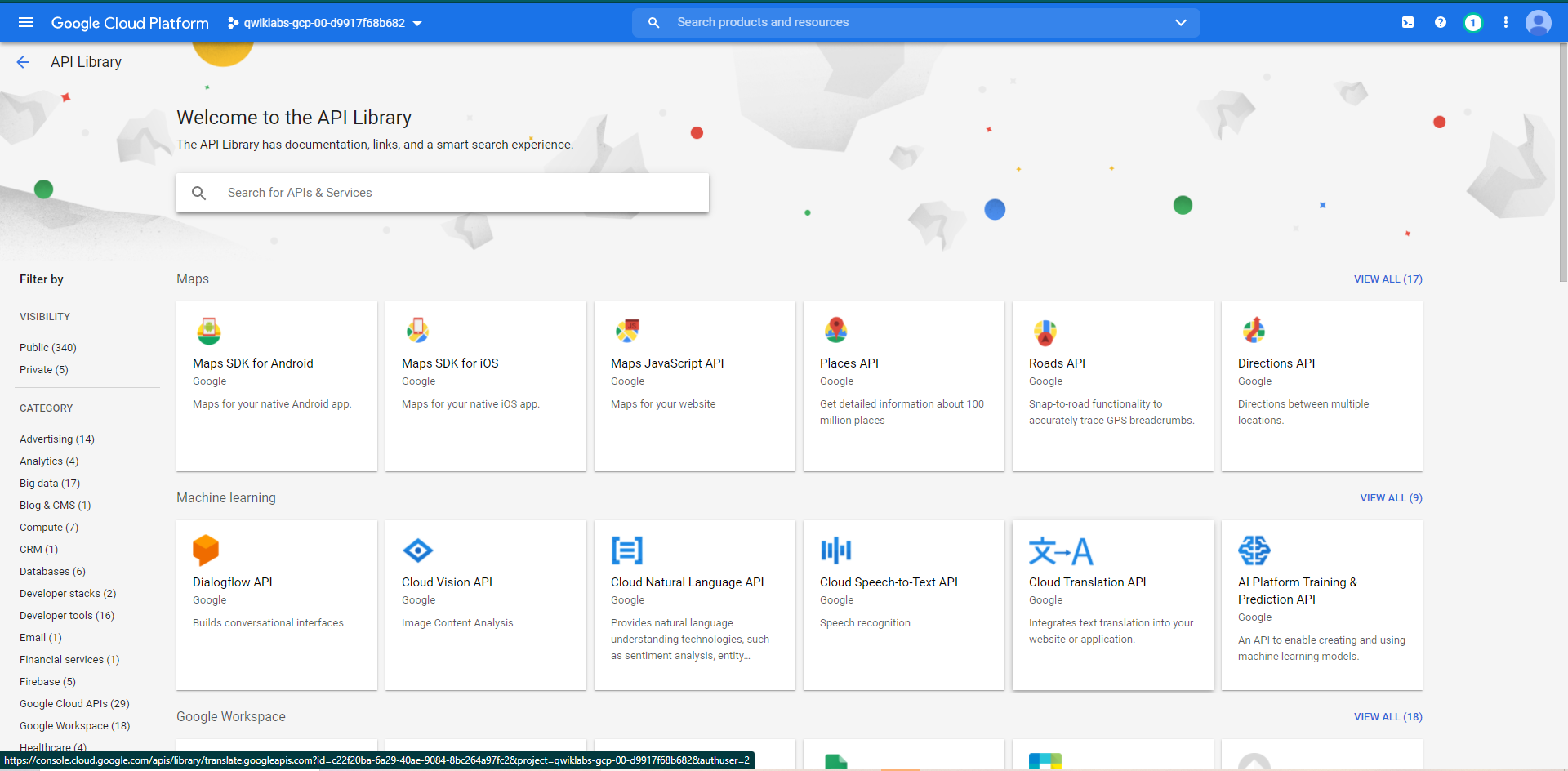Click the Roads API icon
The height and width of the screenshot is (771, 1568).
coord(1045,332)
